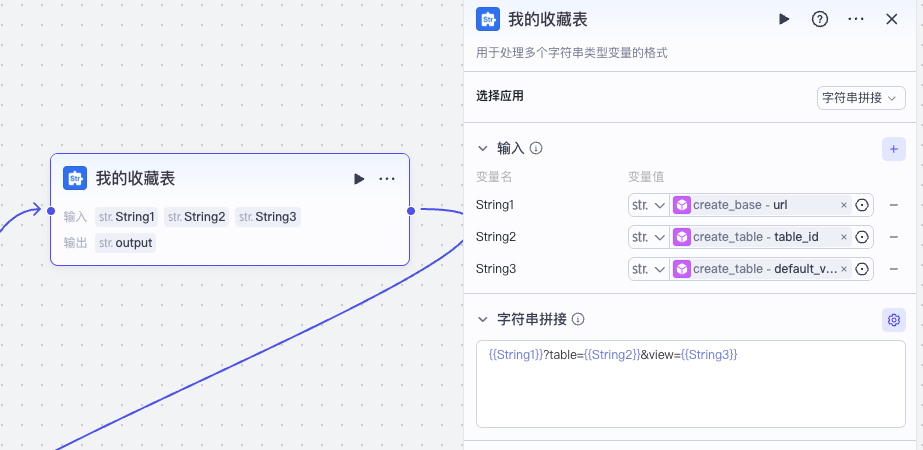Select String2 tag on canvas node
Image resolution: width=923 pixels, height=450 pixels.
click(197, 217)
